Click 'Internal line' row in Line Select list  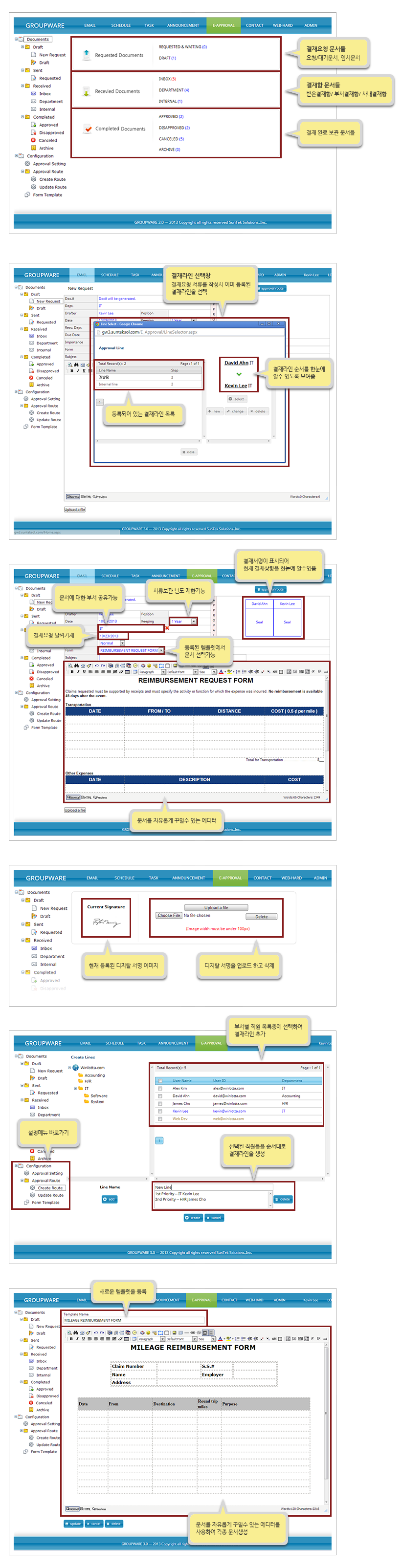149,384
